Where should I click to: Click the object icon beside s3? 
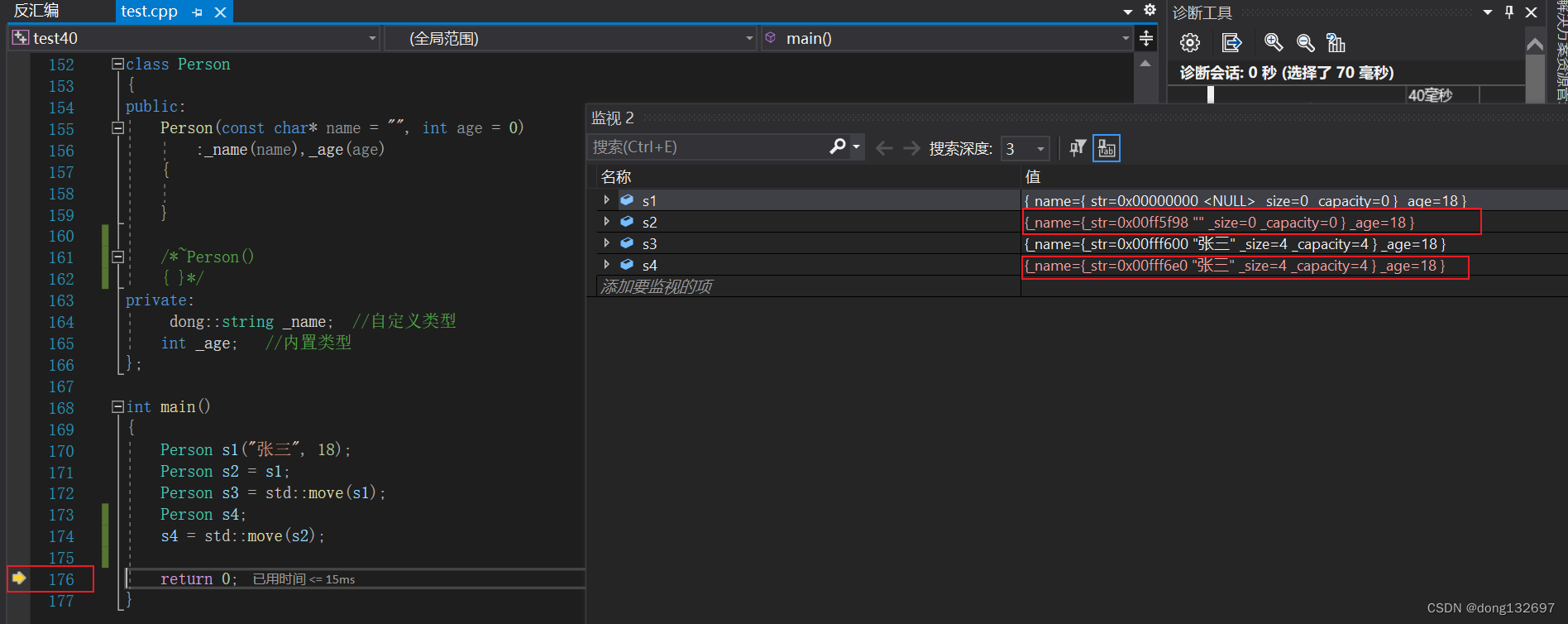click(x=627, y=243)
